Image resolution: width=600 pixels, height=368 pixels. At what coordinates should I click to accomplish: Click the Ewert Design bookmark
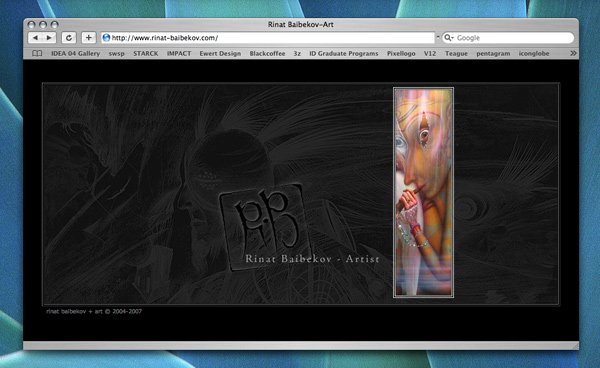click(x=220, y=54)
